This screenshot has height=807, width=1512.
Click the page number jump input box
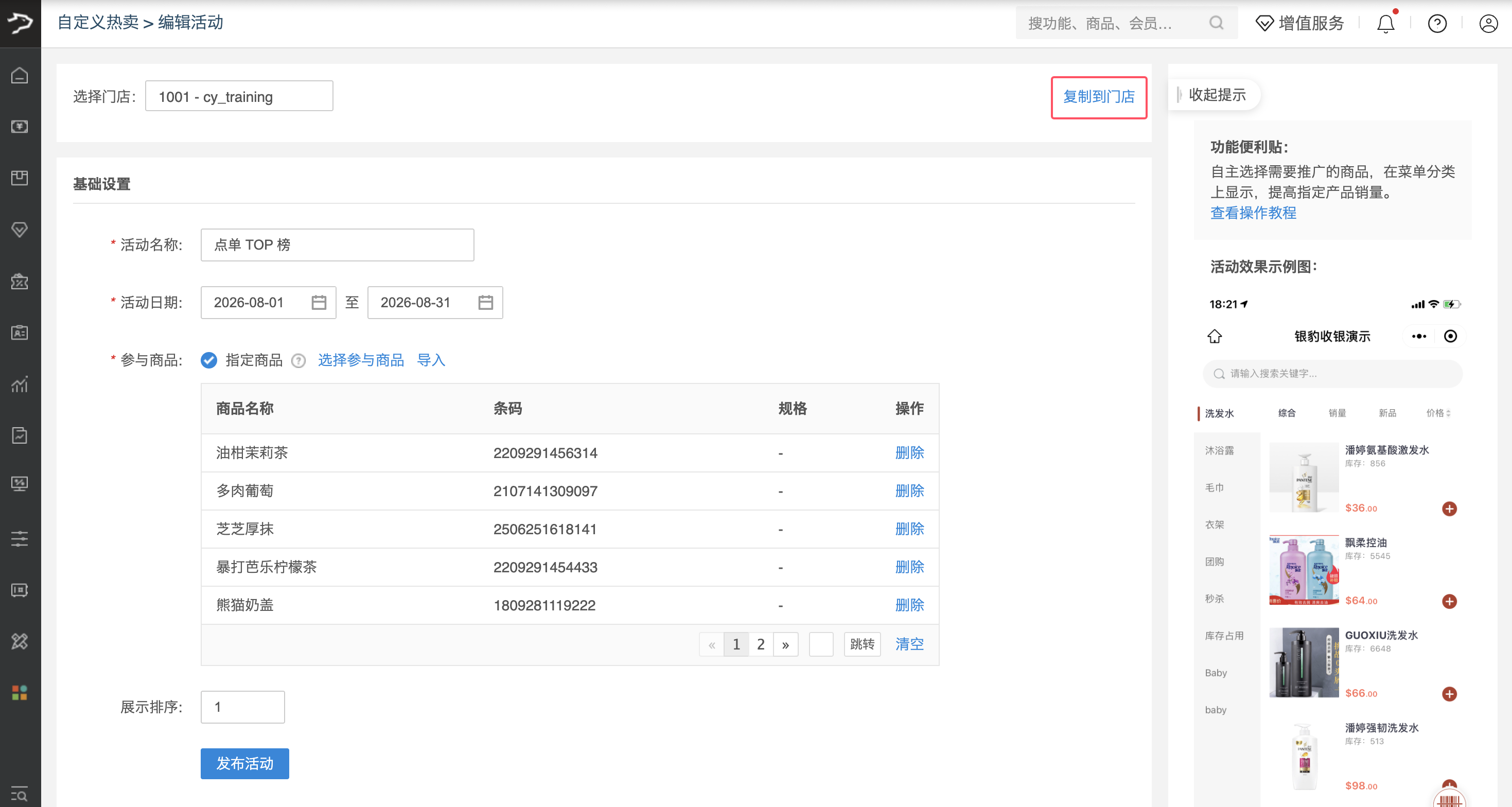coord(821,644)
